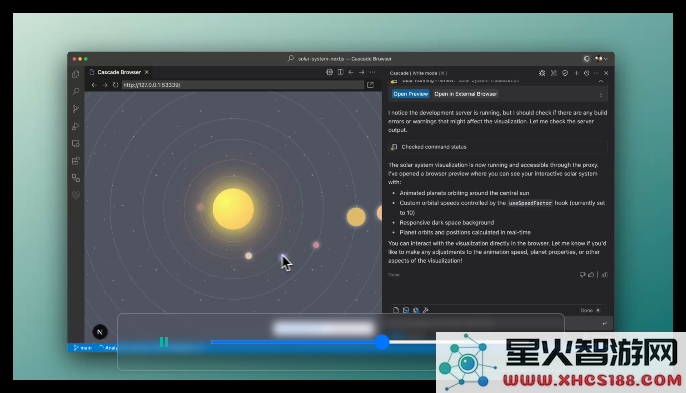Open the Extensions icon in activity bar

click(76, 161)
